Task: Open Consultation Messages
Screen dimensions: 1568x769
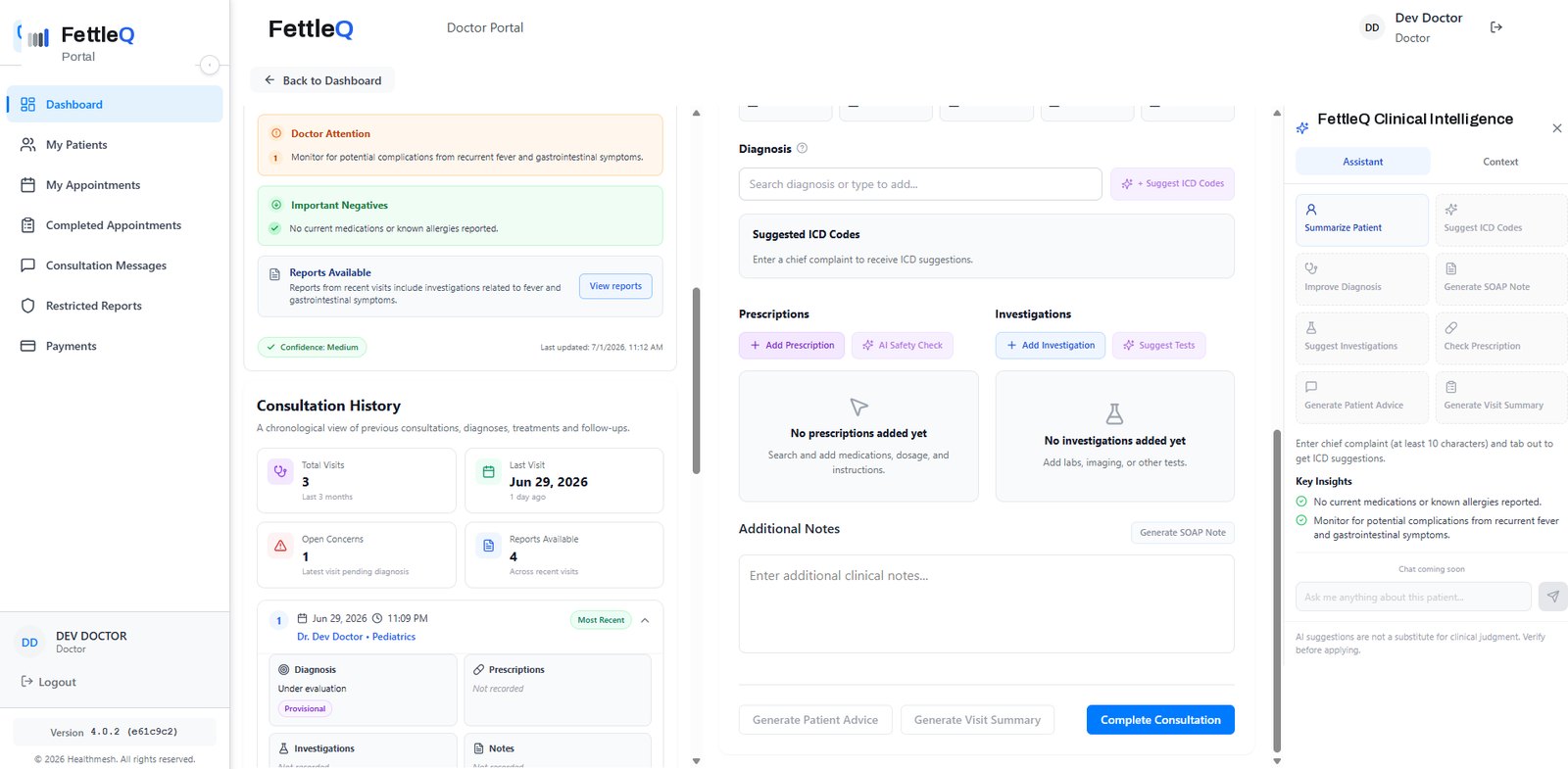Action: pos(115,264)
